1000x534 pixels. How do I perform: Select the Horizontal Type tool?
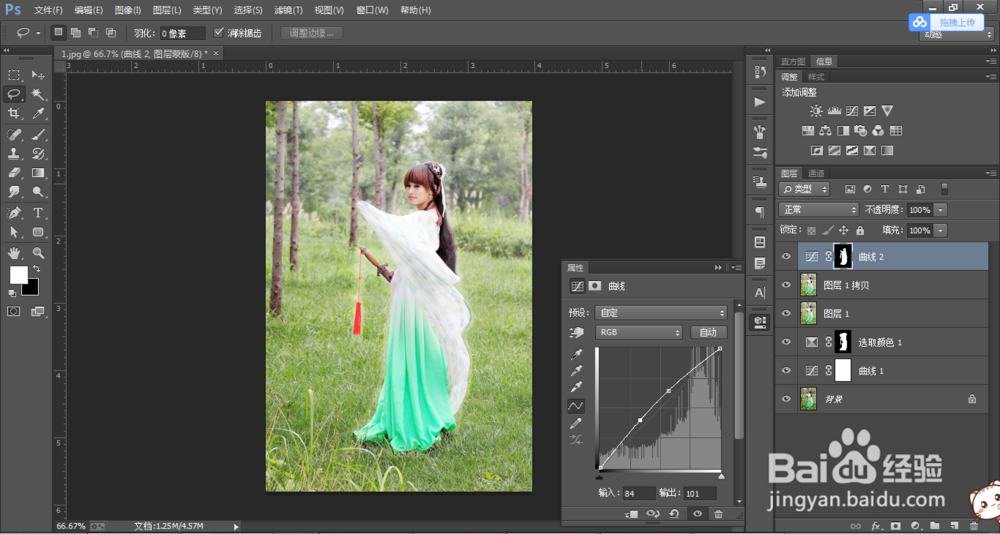(x=38, y=212)
